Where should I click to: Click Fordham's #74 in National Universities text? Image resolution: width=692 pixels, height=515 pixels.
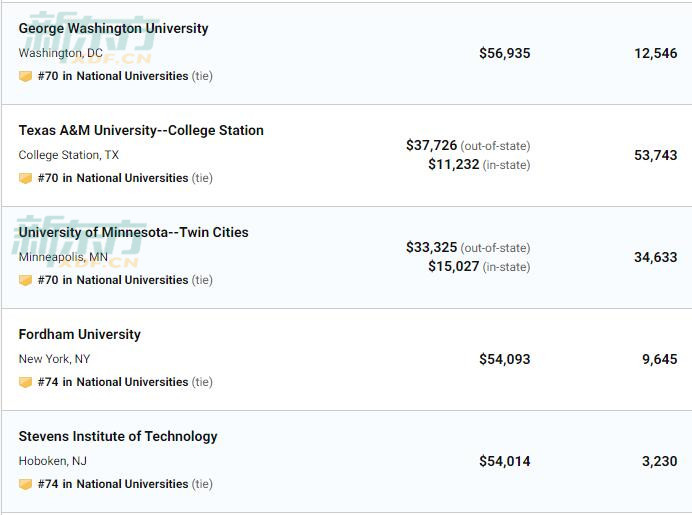(113, 382)
